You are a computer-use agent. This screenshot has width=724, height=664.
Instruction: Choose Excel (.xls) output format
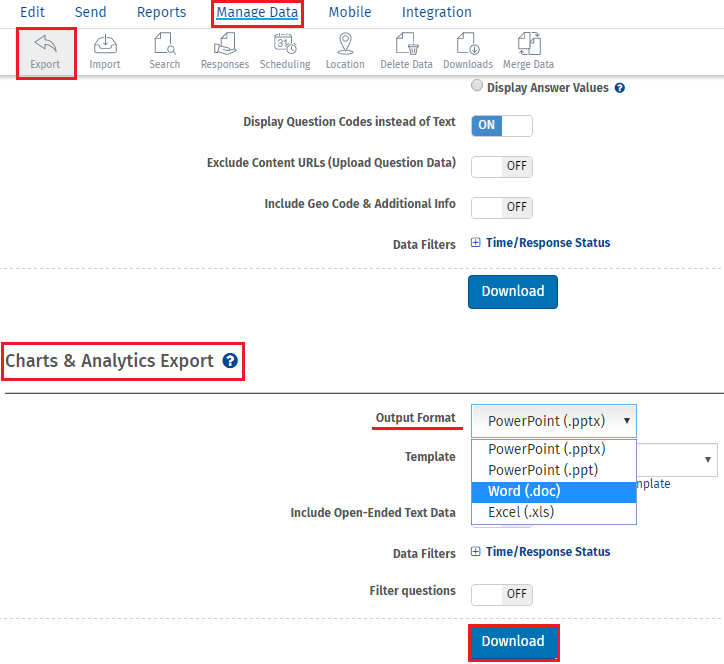tap(554, 512)
